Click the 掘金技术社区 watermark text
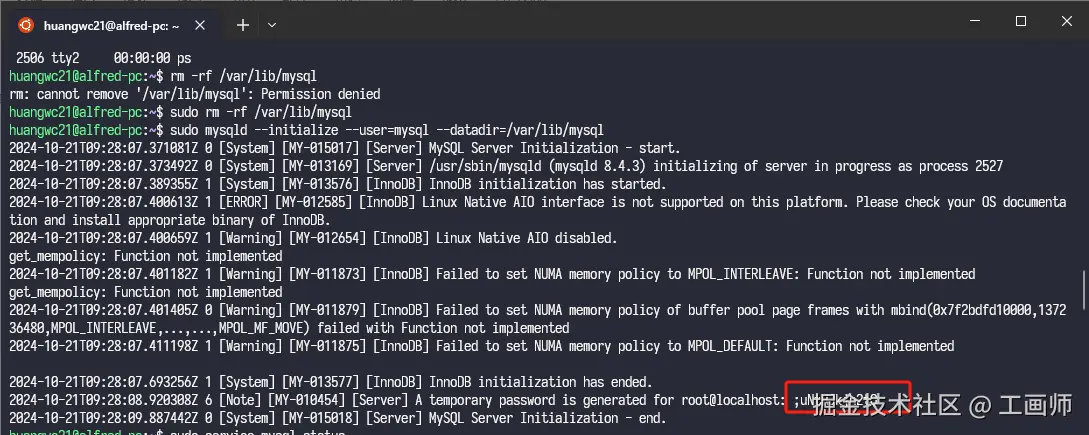The image size is (1089, 435). (886, 404)
